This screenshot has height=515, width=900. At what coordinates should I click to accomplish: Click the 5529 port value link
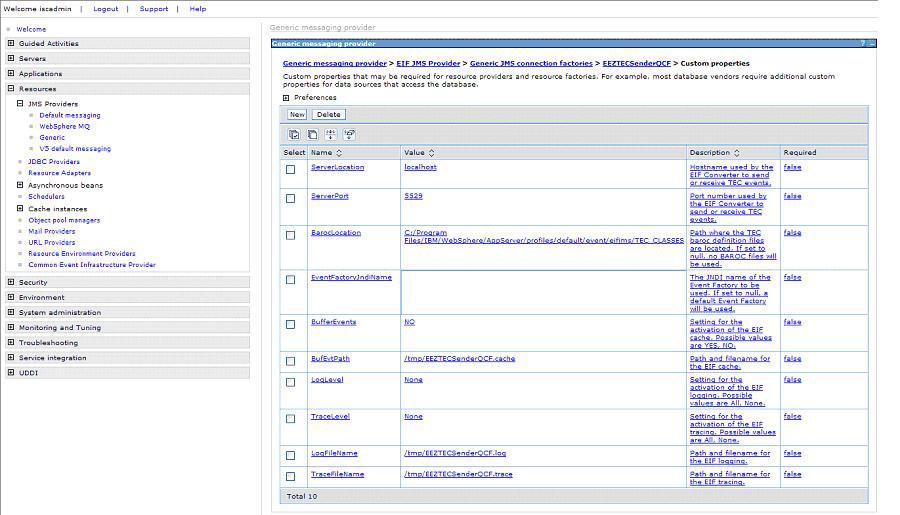click(413, 196)
